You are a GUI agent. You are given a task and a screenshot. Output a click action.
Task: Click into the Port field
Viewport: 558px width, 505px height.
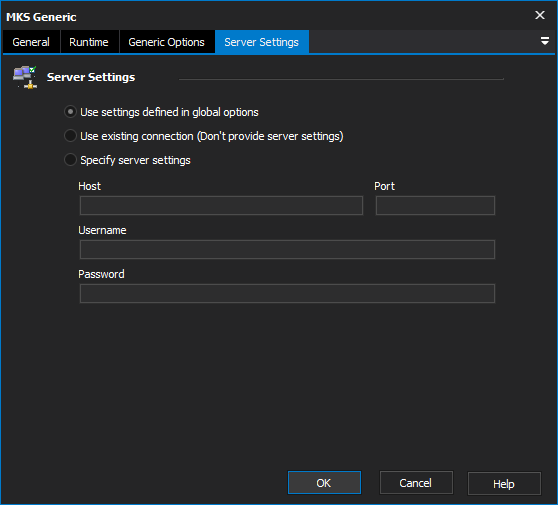tap(435, 205)
